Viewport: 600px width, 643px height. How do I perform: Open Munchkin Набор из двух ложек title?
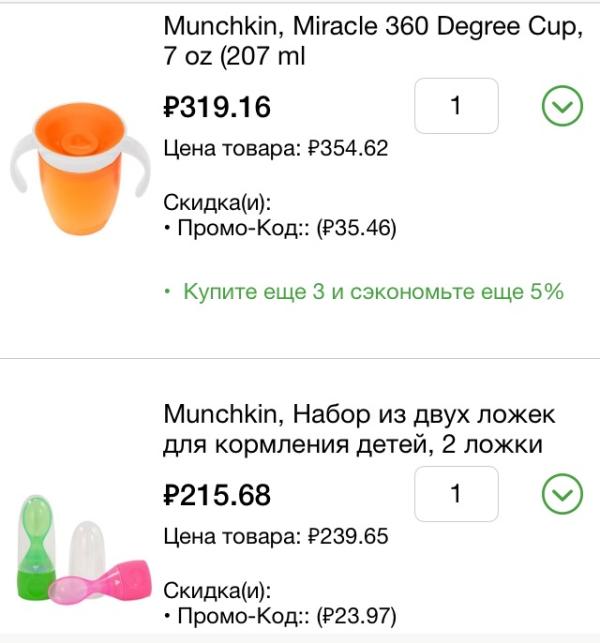(359, 429)
